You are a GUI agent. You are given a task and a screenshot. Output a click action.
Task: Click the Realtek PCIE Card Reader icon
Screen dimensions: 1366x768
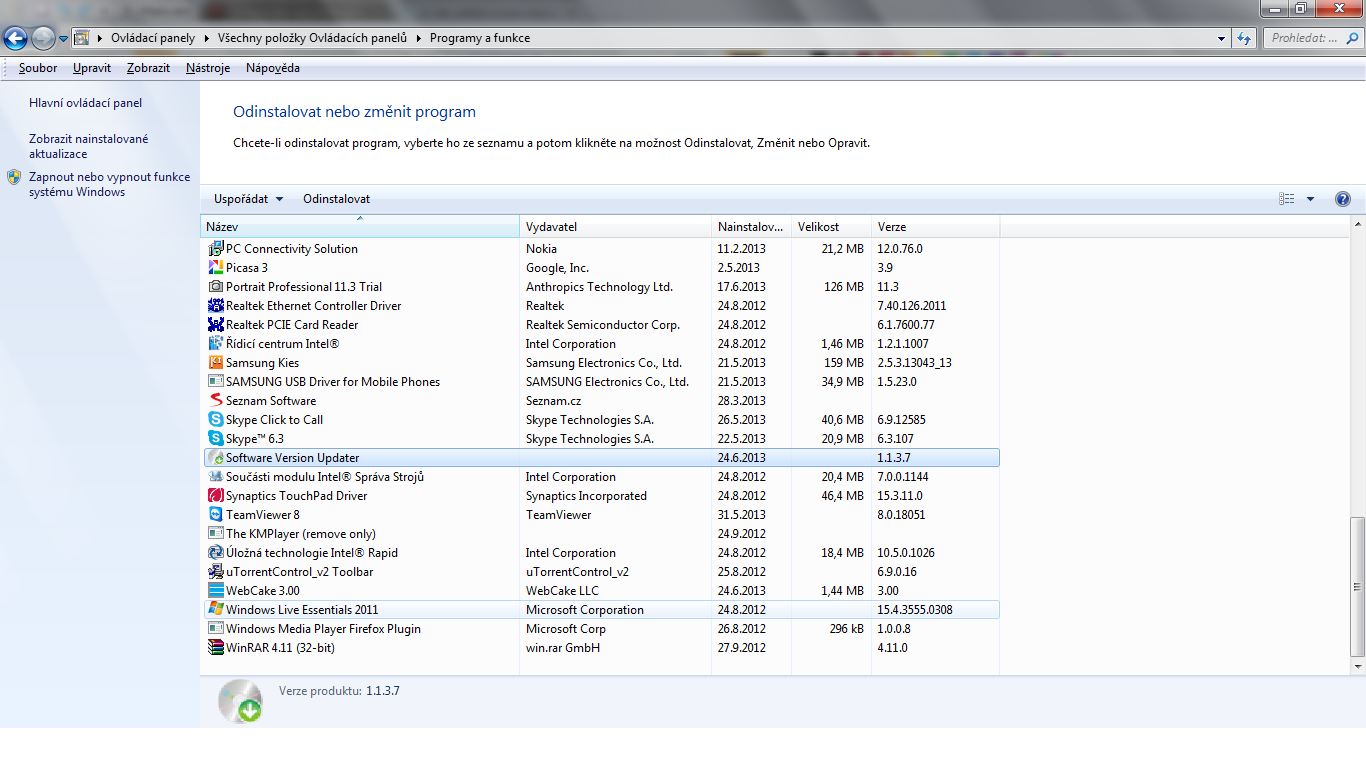[215, 325]
